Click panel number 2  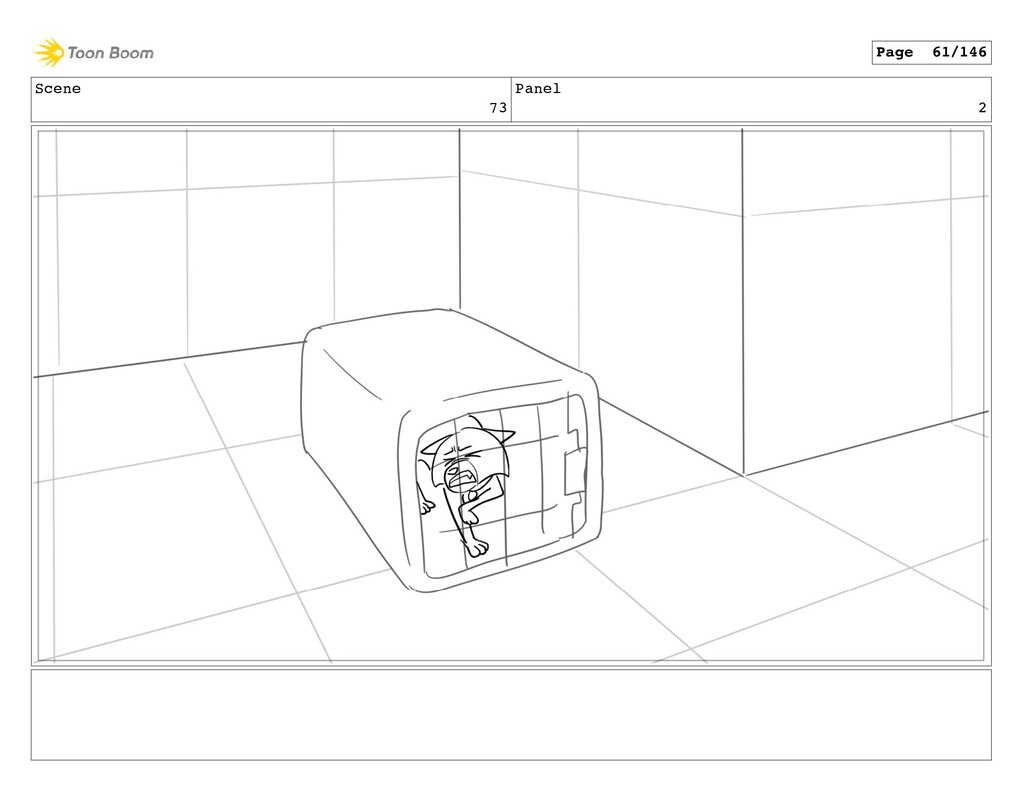pos(982,108)
